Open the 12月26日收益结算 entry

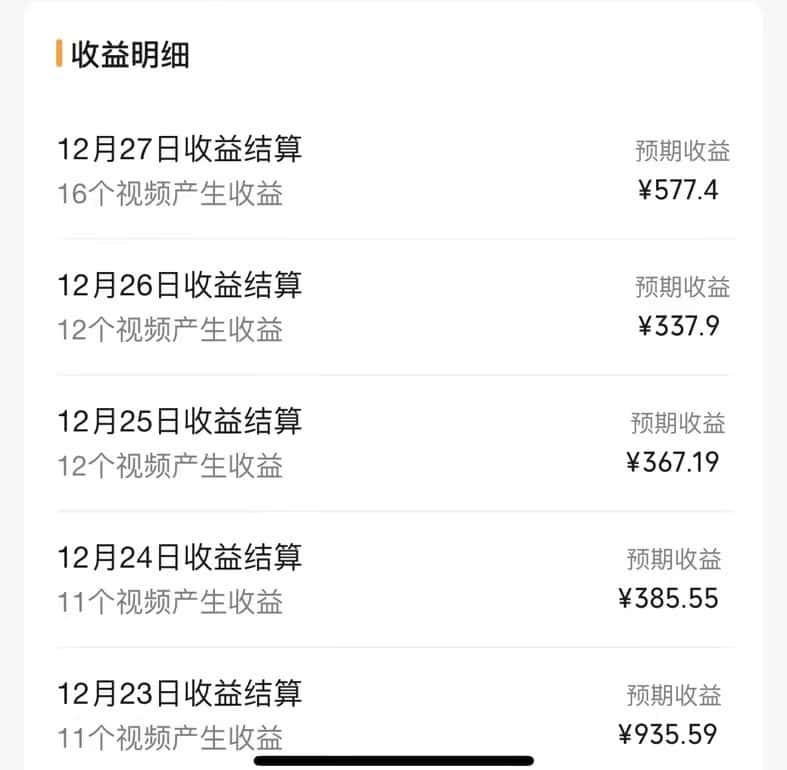(x=180, y=285)
